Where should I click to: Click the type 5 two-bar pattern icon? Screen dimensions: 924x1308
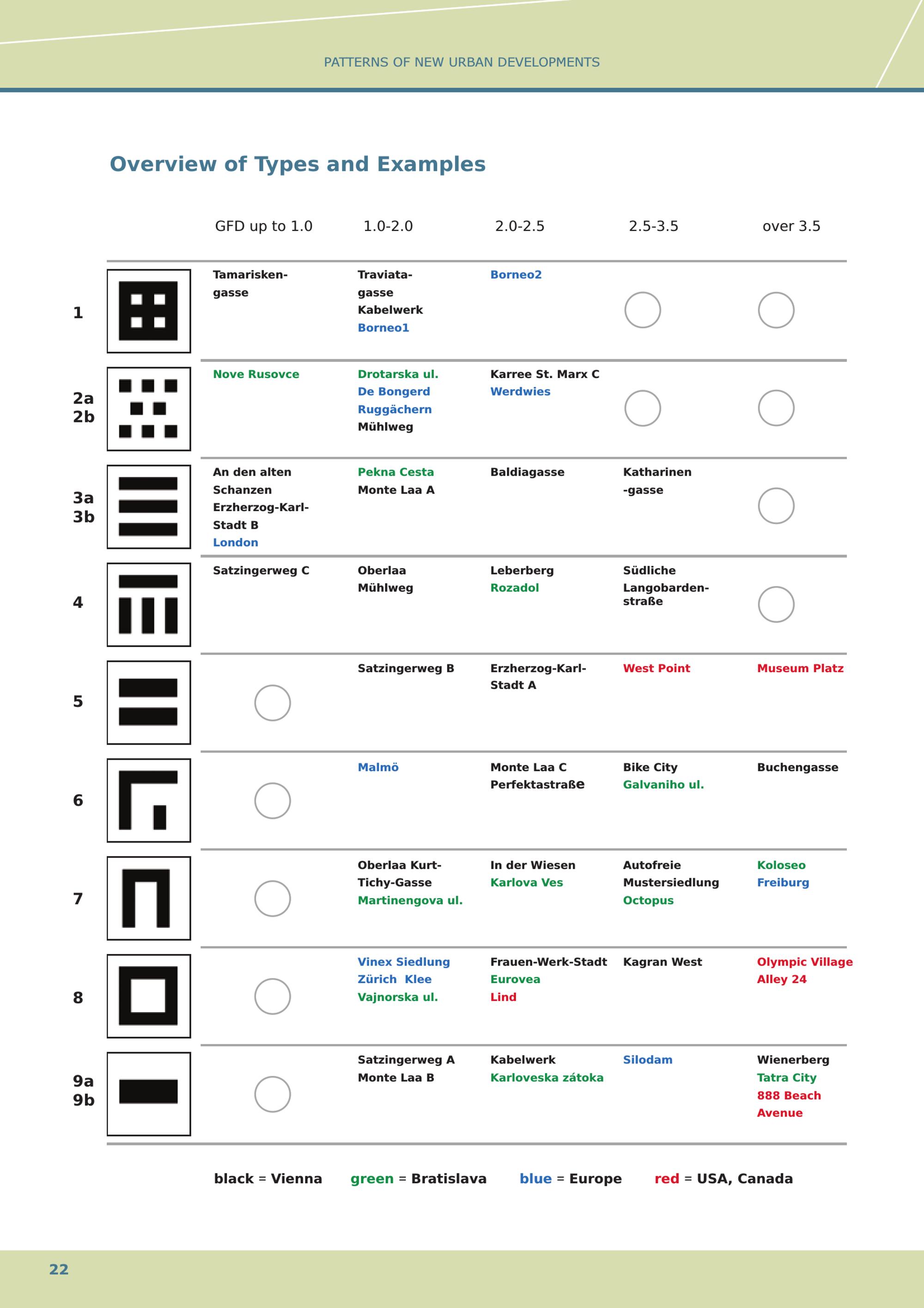[x=149, y=703]
